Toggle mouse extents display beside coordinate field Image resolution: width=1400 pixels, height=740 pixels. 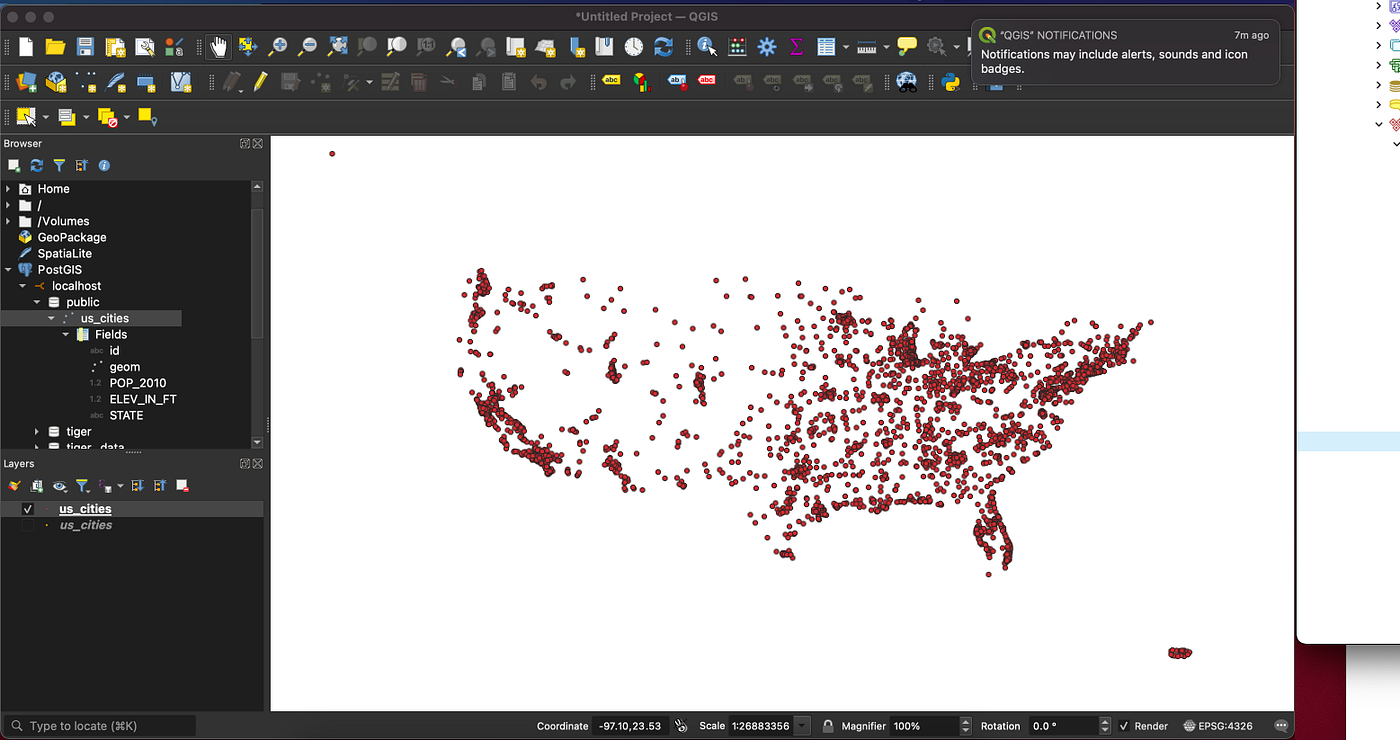pos(681,726)
